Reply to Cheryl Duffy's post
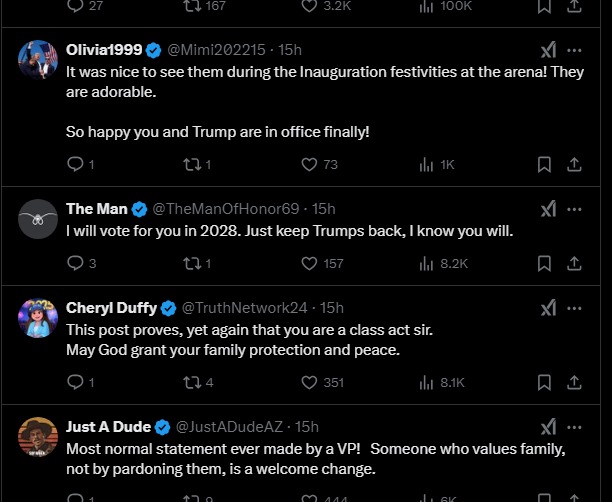Screen dimensions: 612x502 pos(76,382)
